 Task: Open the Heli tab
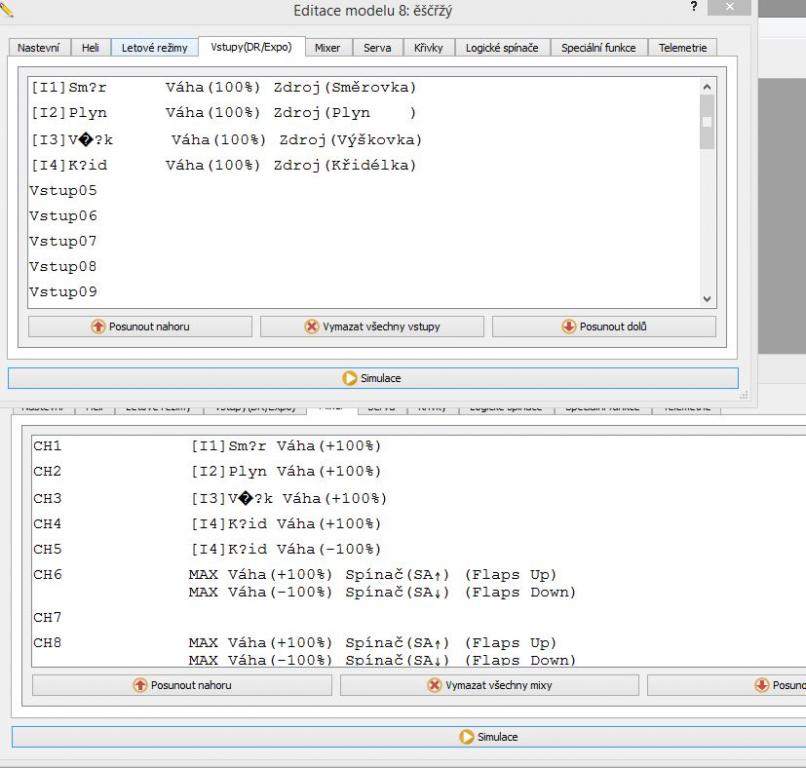coord(91,48)
